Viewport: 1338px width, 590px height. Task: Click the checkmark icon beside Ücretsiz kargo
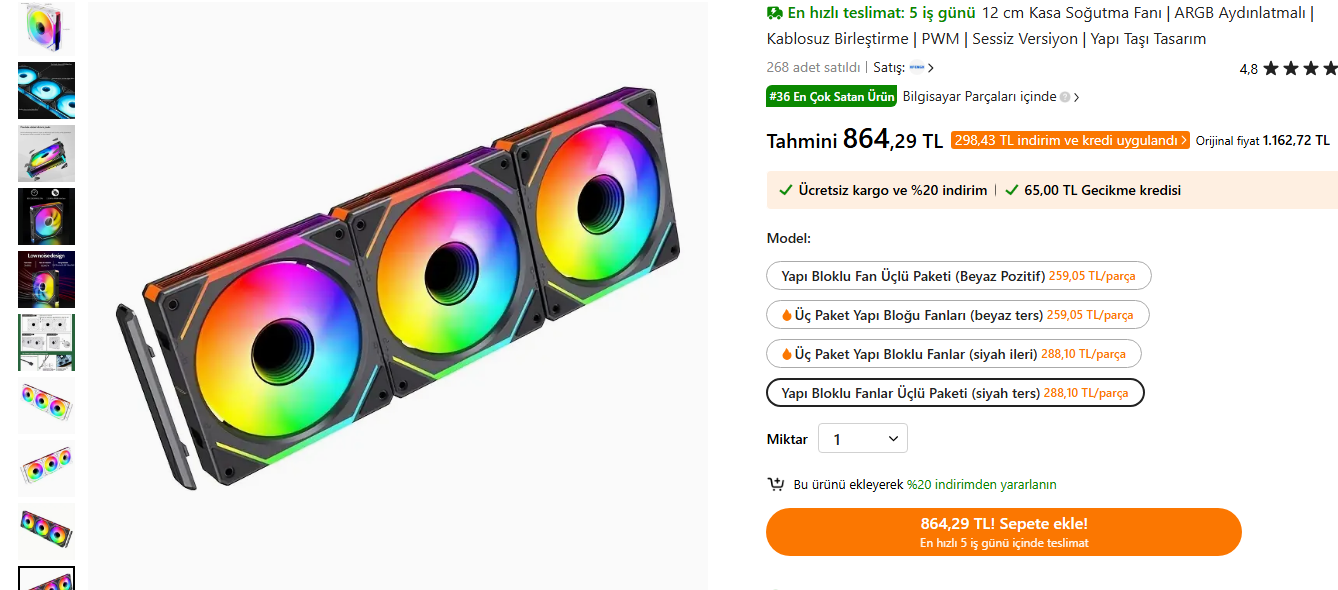[785, 190]
